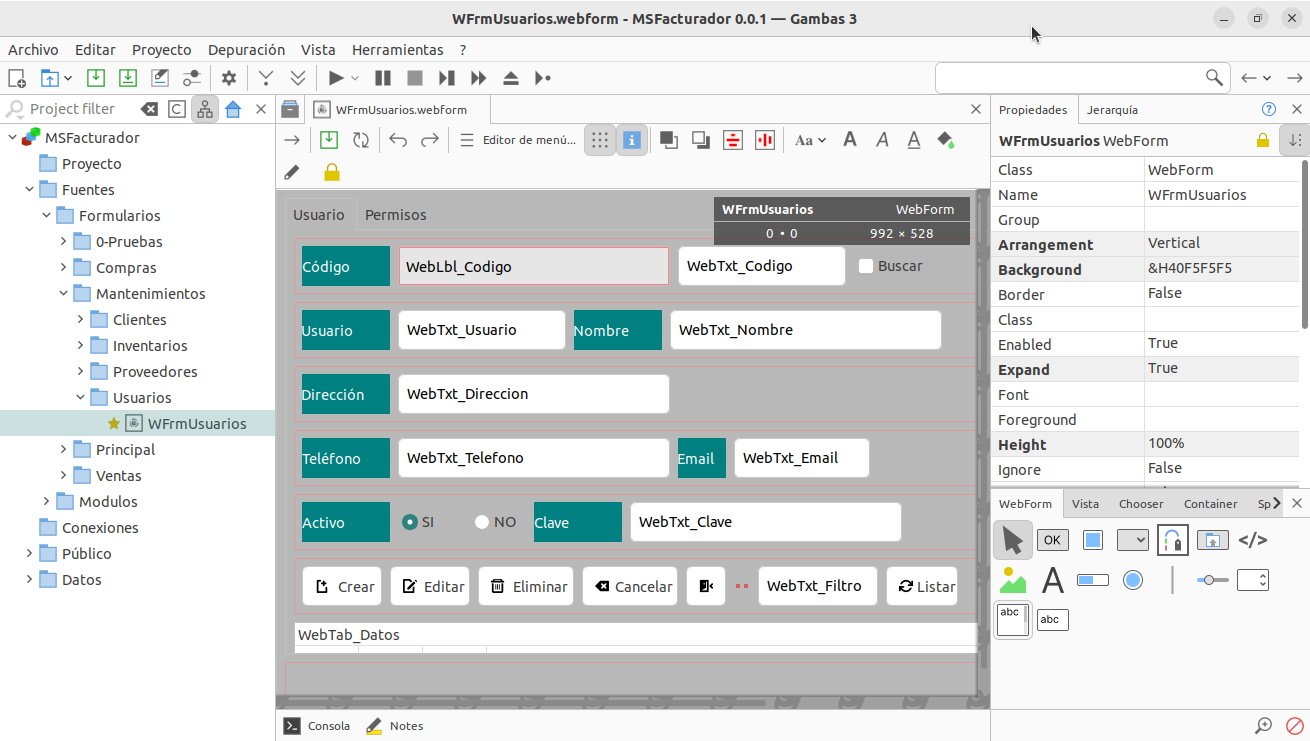Click the blue house icon in project panel

pos(233,109)
